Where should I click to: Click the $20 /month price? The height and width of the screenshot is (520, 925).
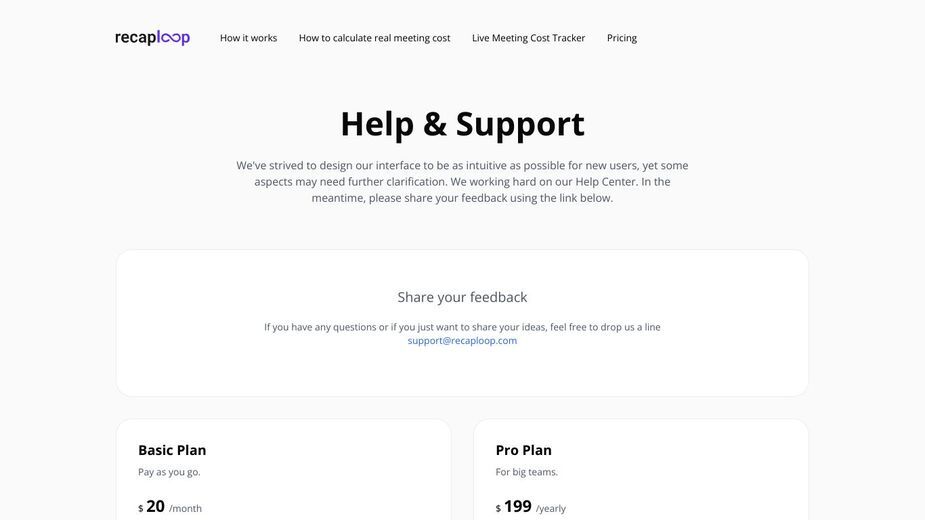point(170,506)
